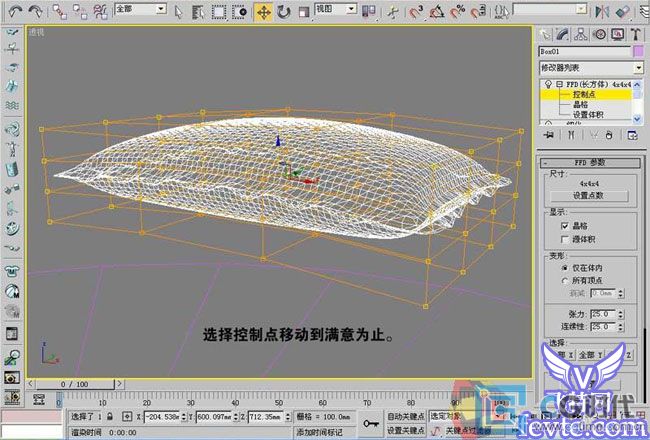Click the X coordinate input field
Screen dimensions: 650x440
(163, 416)
